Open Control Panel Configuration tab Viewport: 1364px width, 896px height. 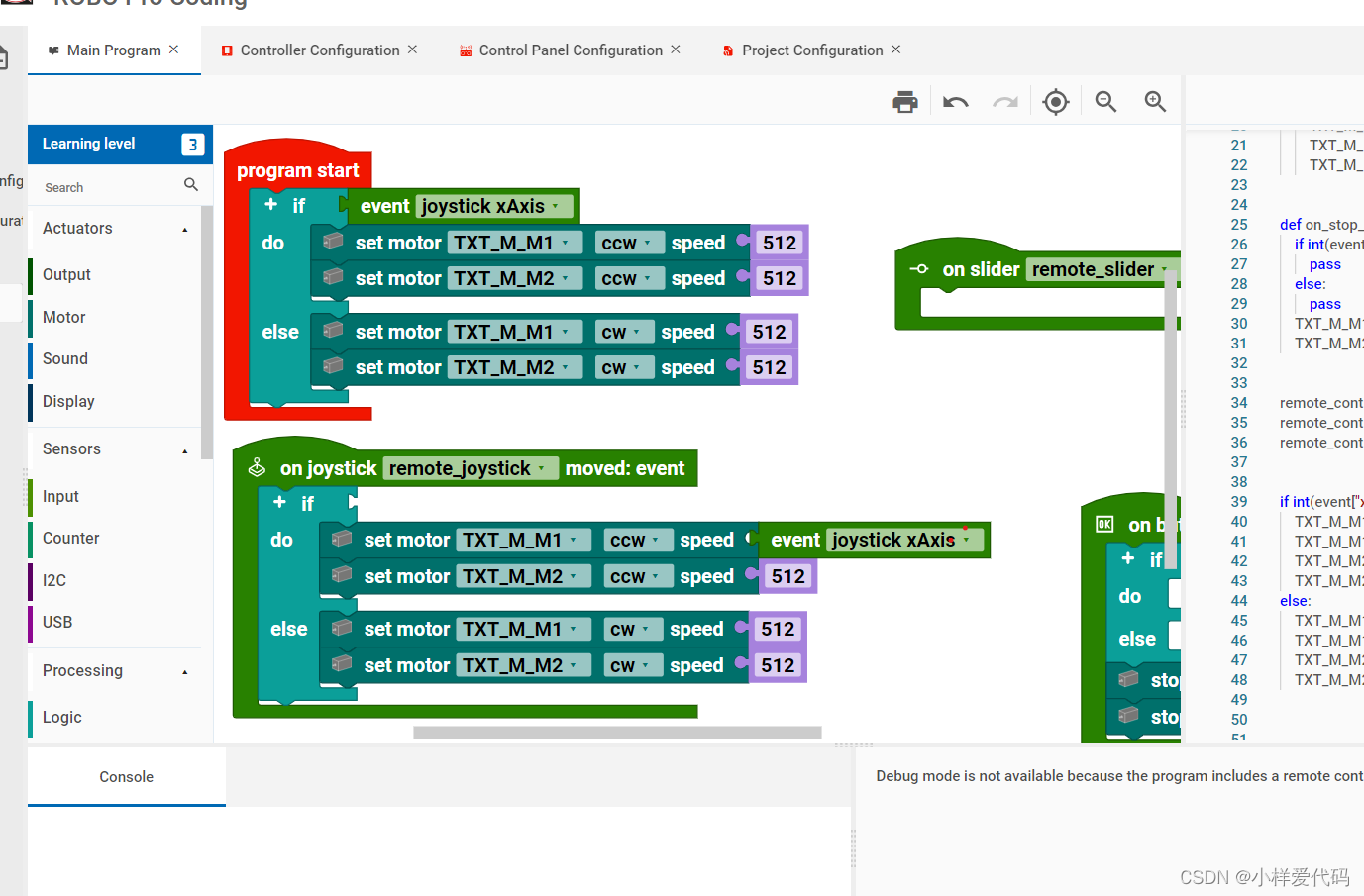[570, 50]
